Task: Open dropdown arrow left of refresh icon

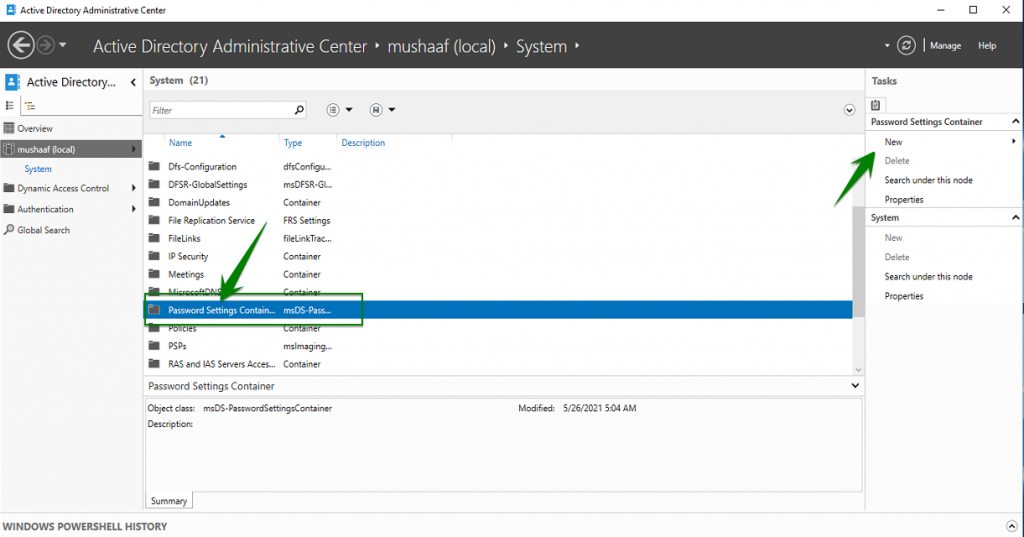Action: point(887,46)
